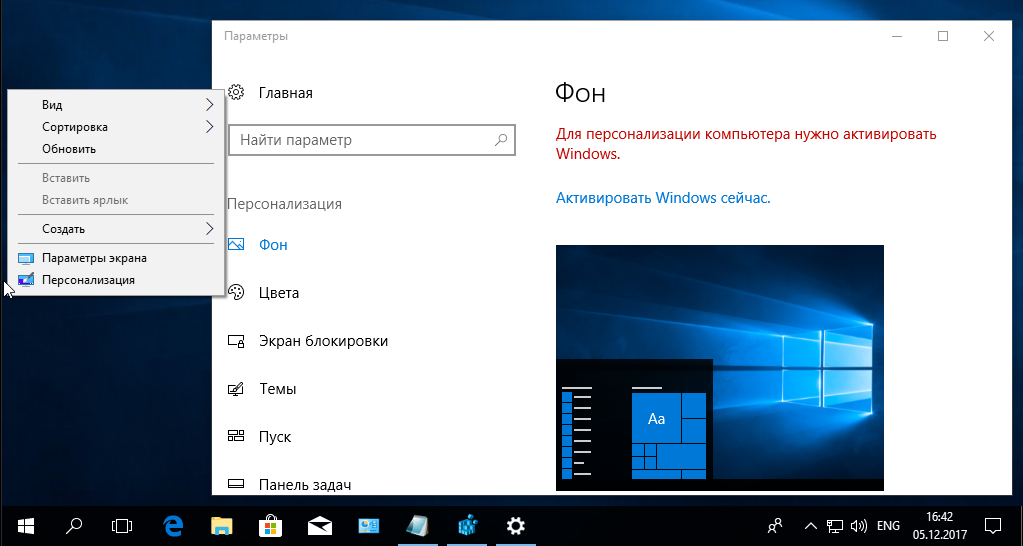
Task: Launch Microsoft Edge from the taskbar
Action: (172, 525)
